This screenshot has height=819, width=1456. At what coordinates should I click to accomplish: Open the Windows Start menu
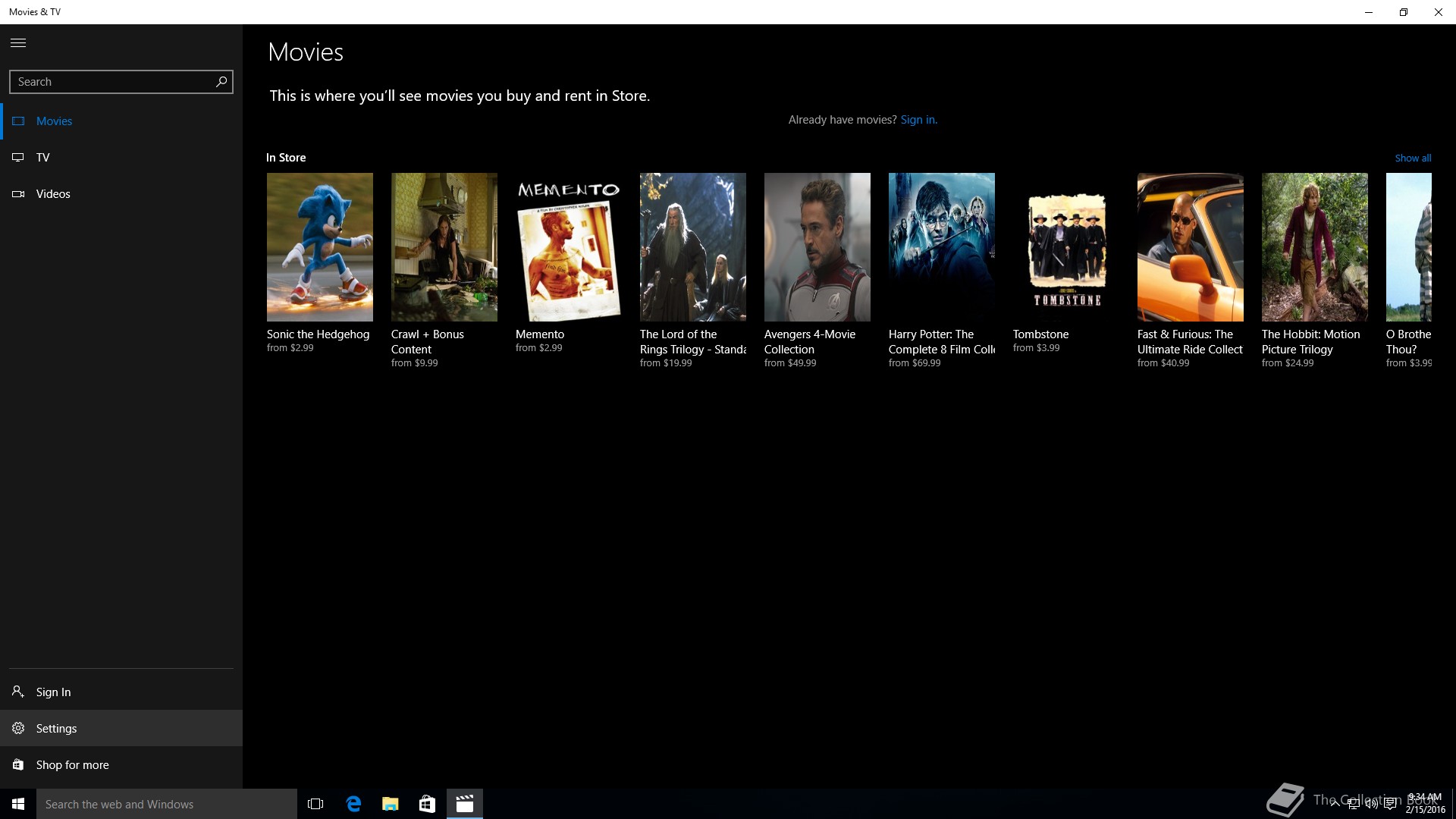click(x=18, y=804)
